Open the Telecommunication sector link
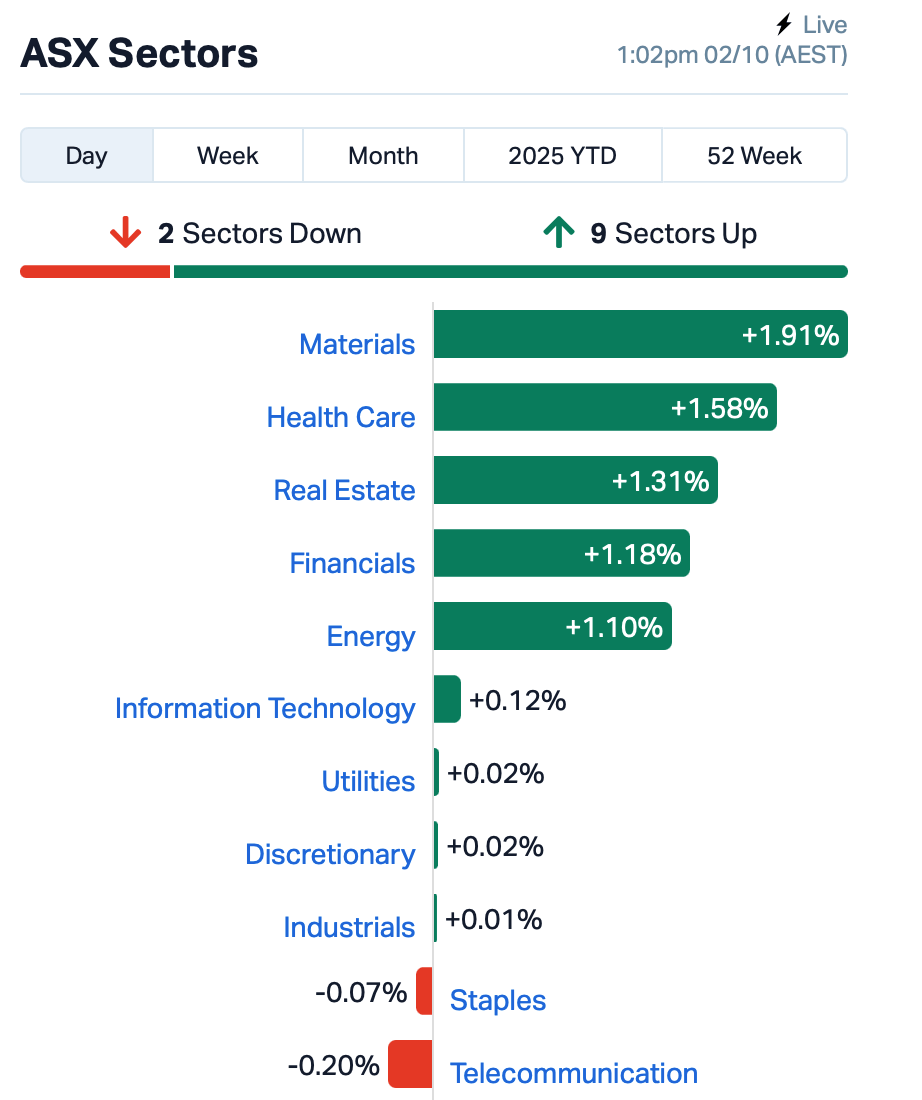 pos(574,1073)
